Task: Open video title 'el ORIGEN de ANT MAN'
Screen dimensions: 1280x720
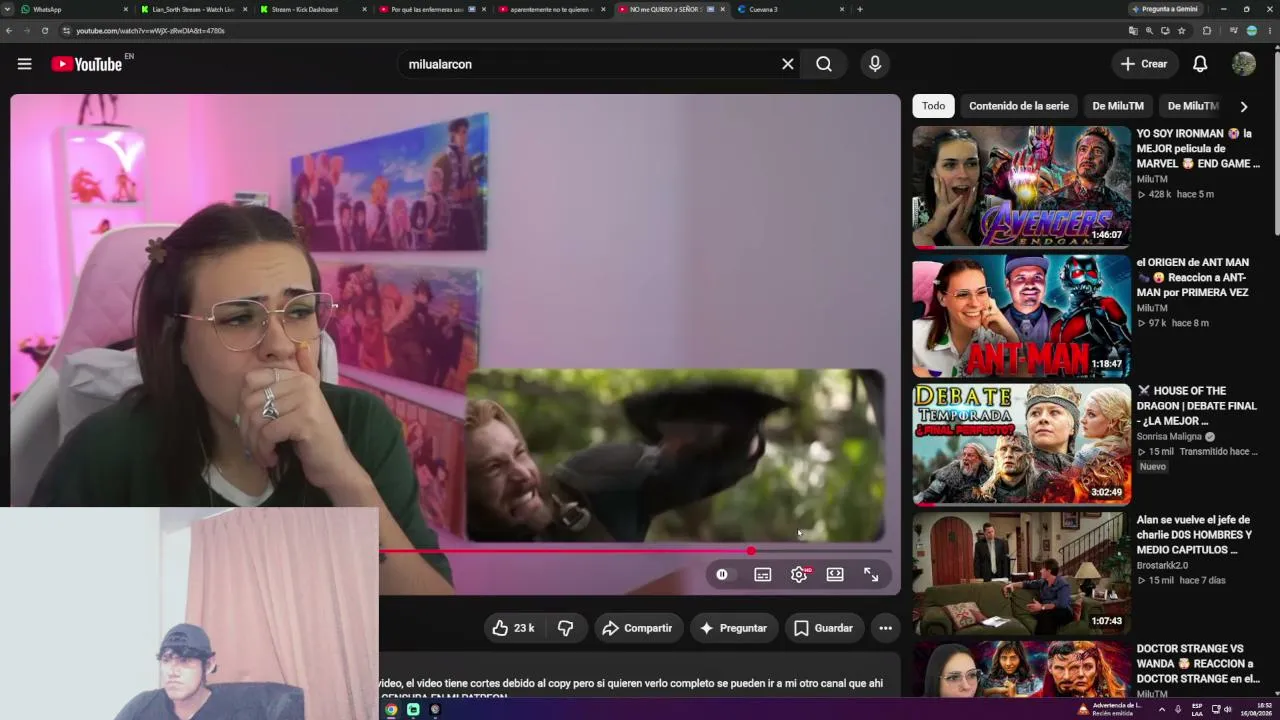Action: click(x=1193, y=277)
